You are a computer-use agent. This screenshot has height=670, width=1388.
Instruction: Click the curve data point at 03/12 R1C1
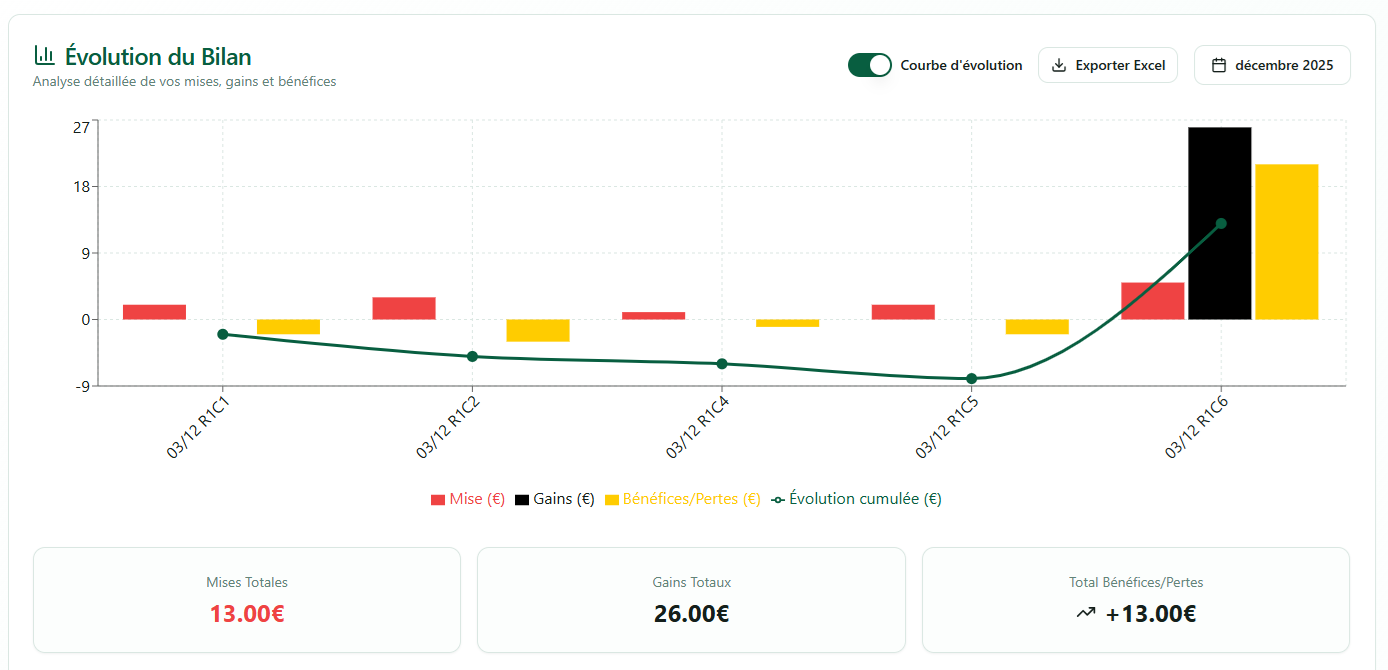pyautogui.click(x=222, y=334)
